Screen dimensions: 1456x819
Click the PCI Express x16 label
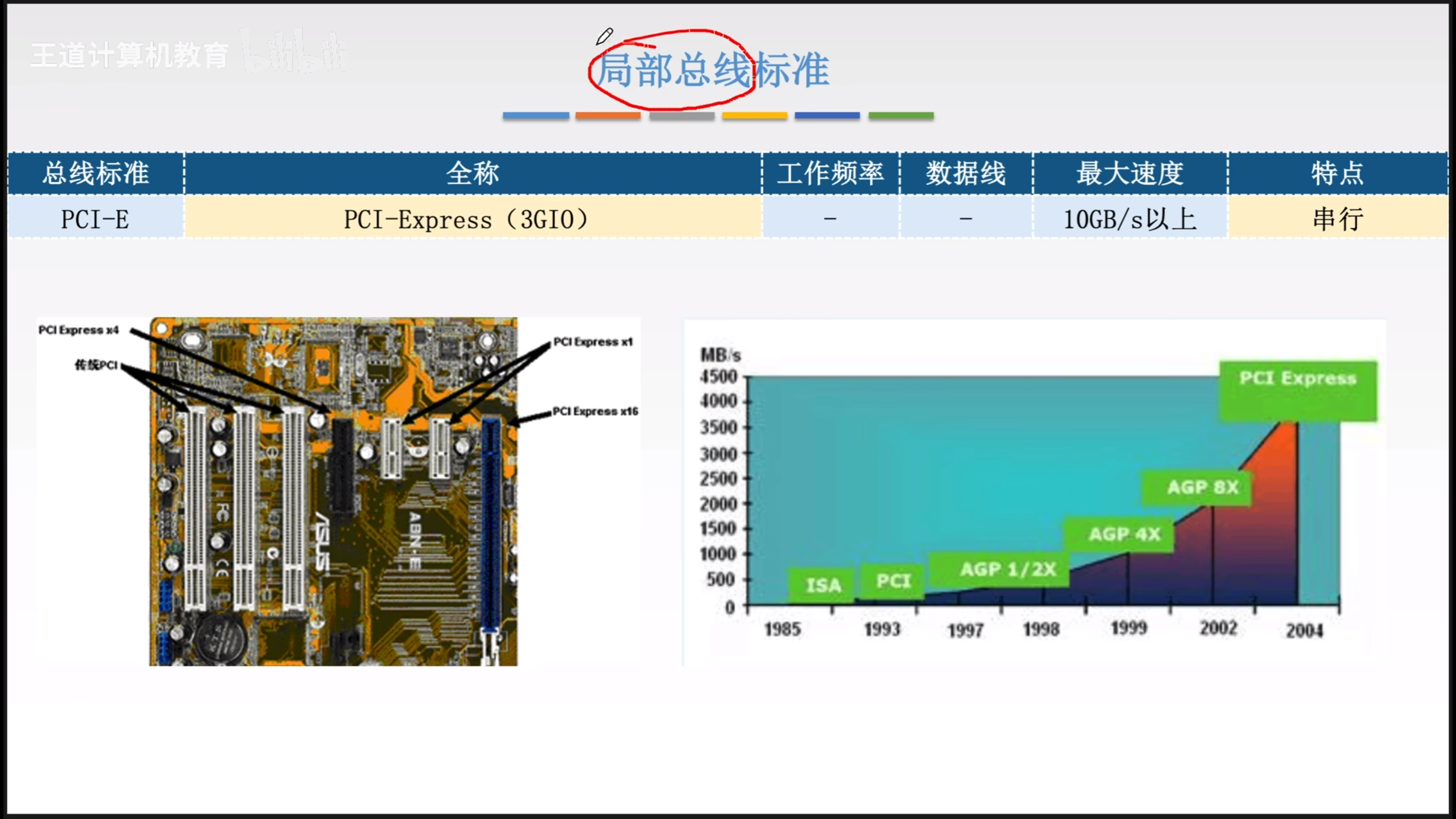point(595,411)
